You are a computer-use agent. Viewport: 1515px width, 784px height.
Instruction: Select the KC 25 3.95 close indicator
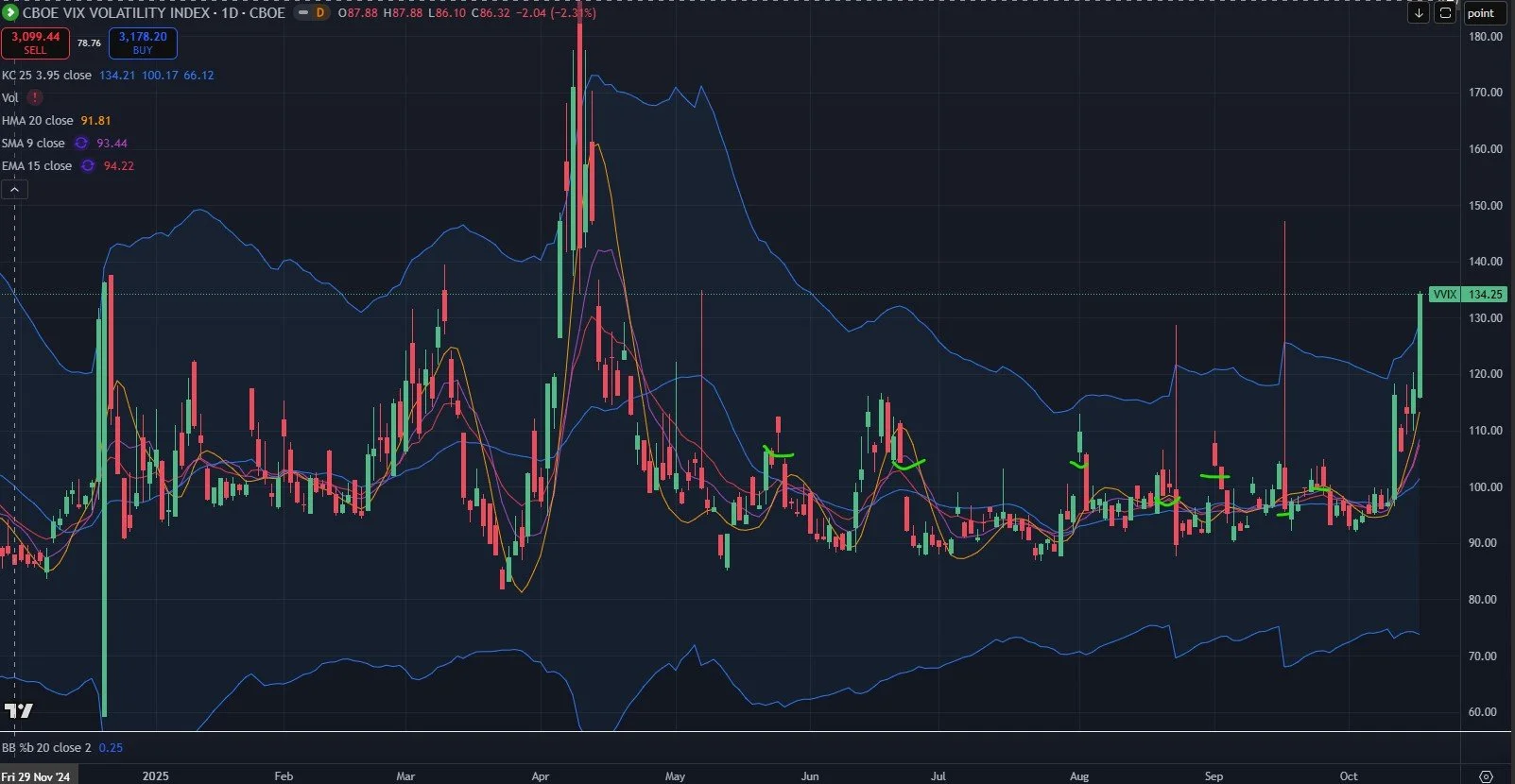pos(46,75)
